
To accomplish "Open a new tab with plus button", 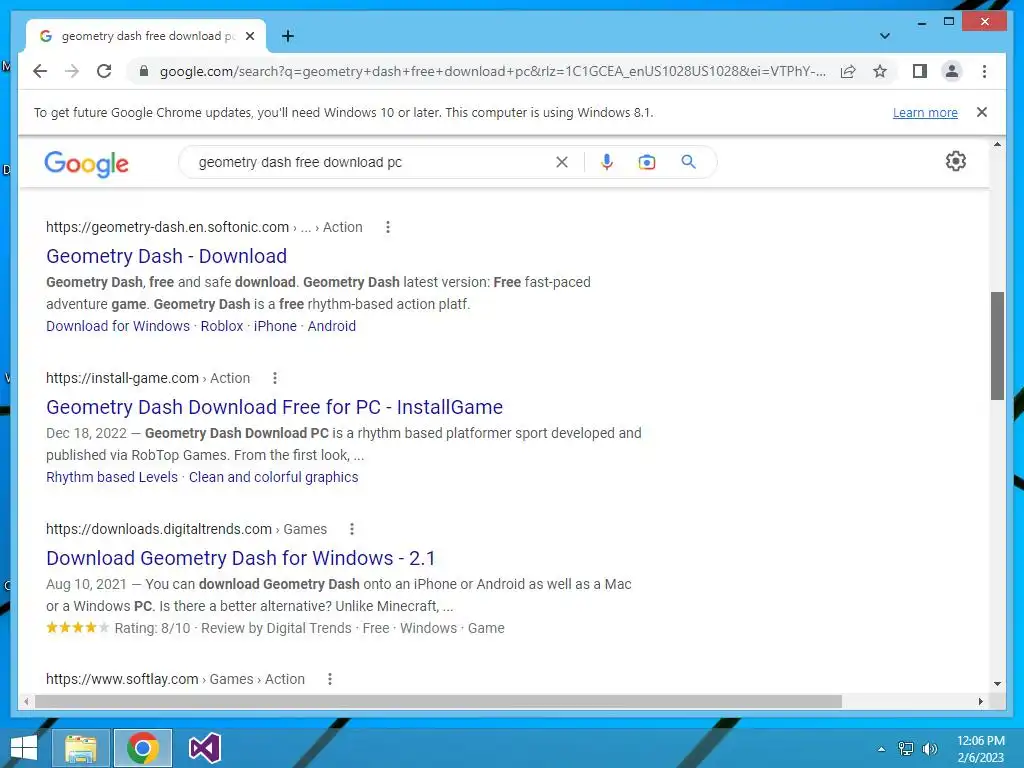I will [x=287, y=36].
